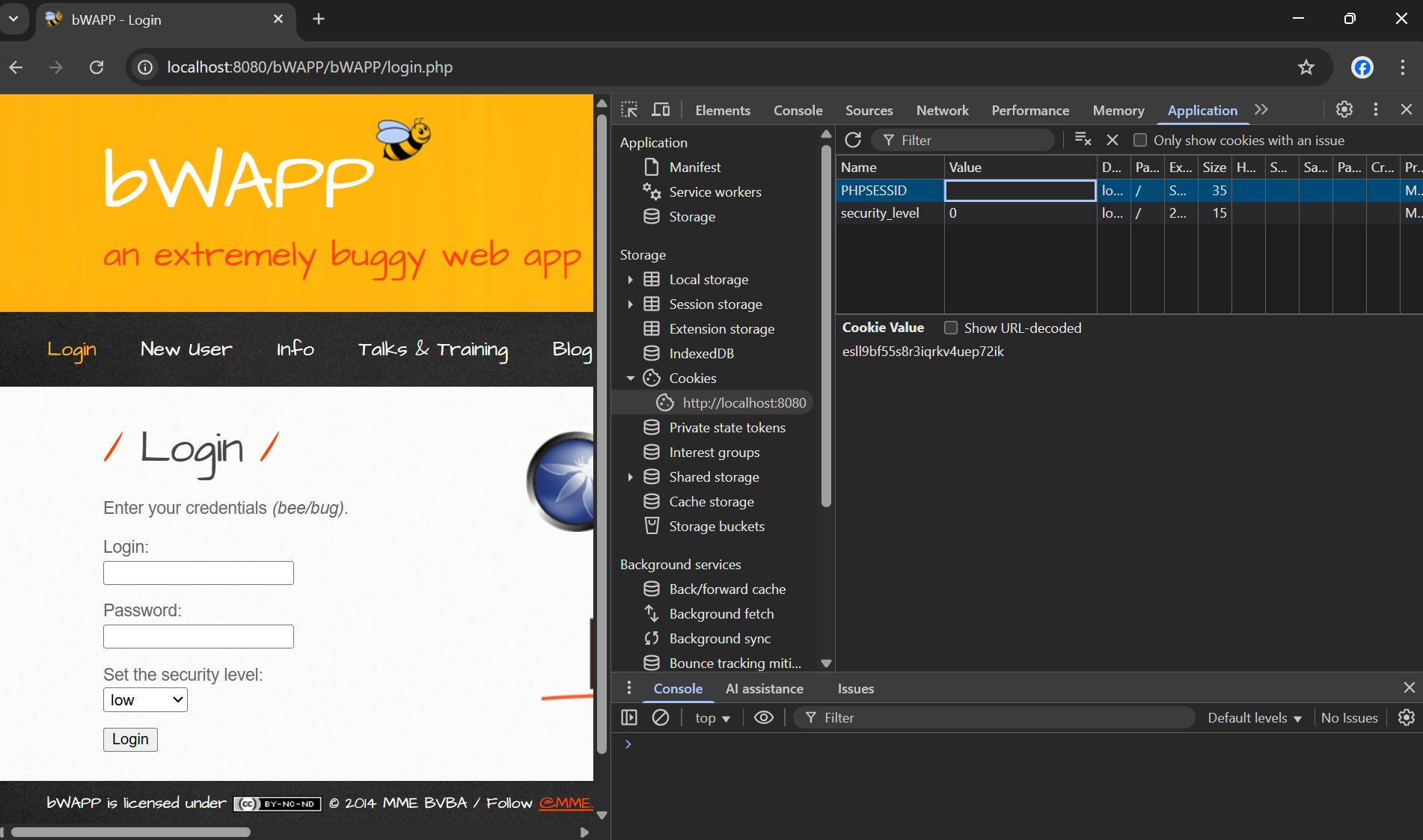Collapse the Cookies tree section
The height and width of the screenshot is (840, 1423).
630,378
